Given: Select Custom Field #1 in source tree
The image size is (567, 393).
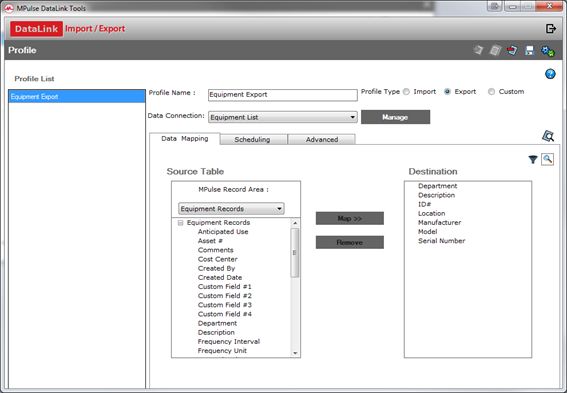Looking at the screenshot, I should click(225, 286).
